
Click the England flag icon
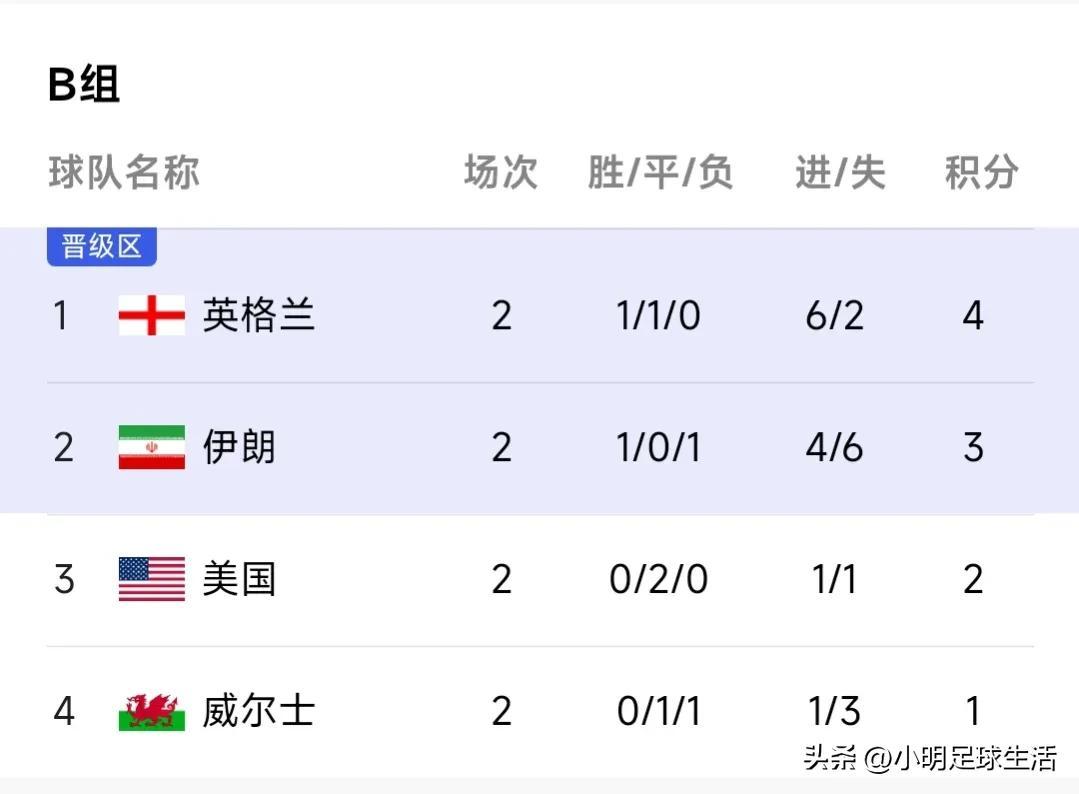point(151,315)
